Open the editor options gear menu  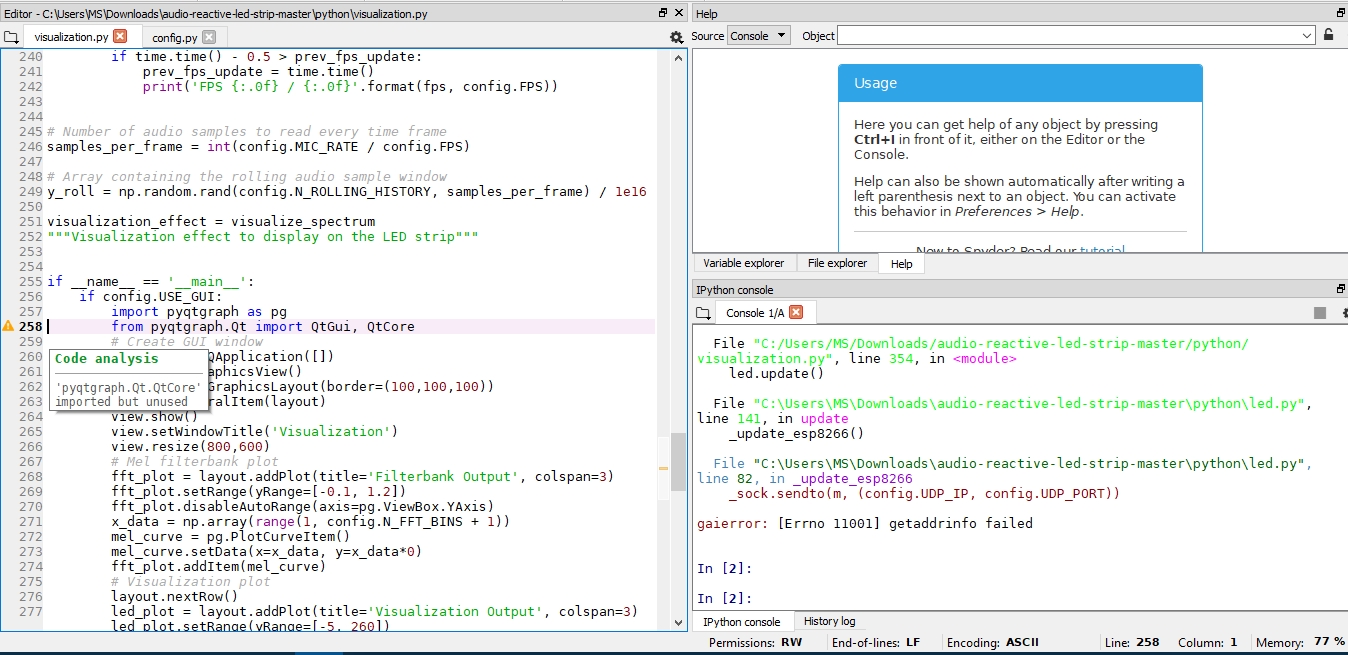click(x=676, y=36)
